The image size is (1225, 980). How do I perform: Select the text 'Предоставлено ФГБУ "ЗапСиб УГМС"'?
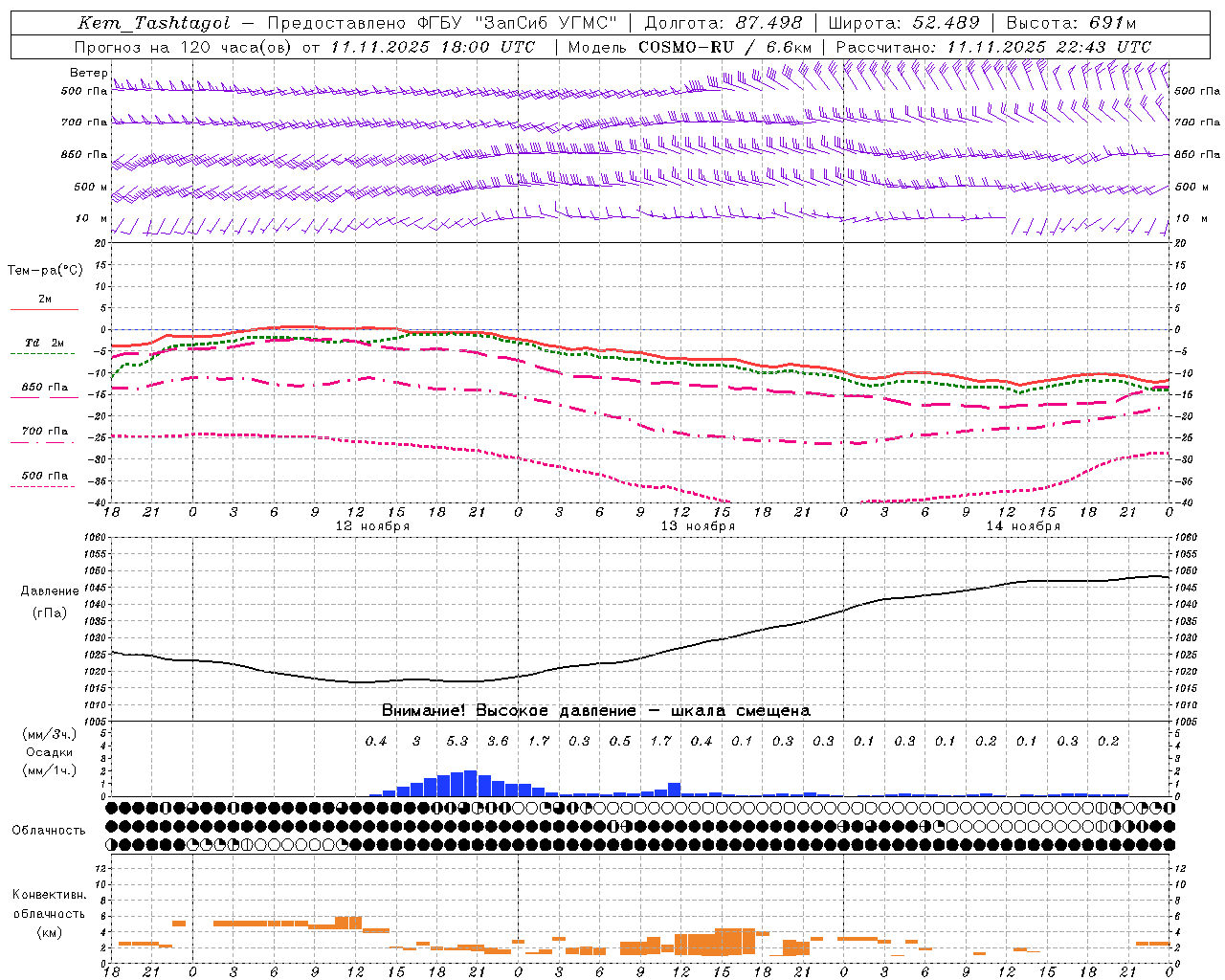[442, 23]
